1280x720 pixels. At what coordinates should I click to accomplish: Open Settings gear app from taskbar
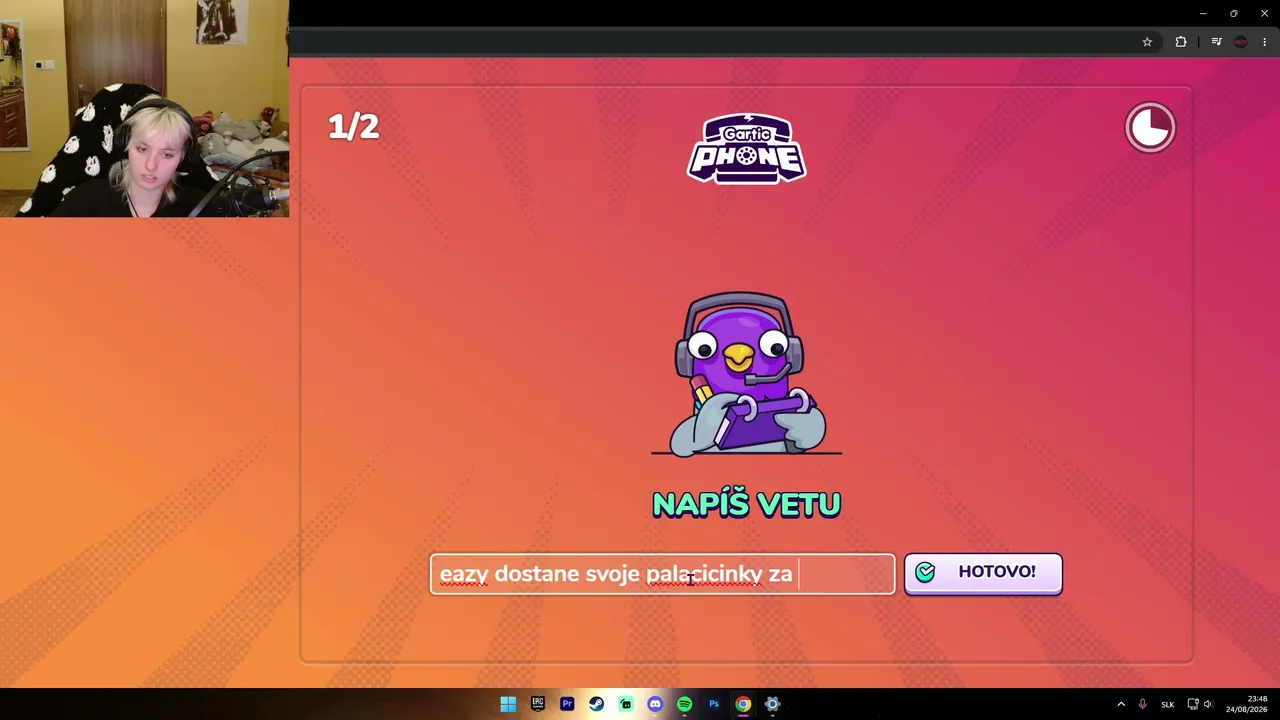[x=772, y=704]
